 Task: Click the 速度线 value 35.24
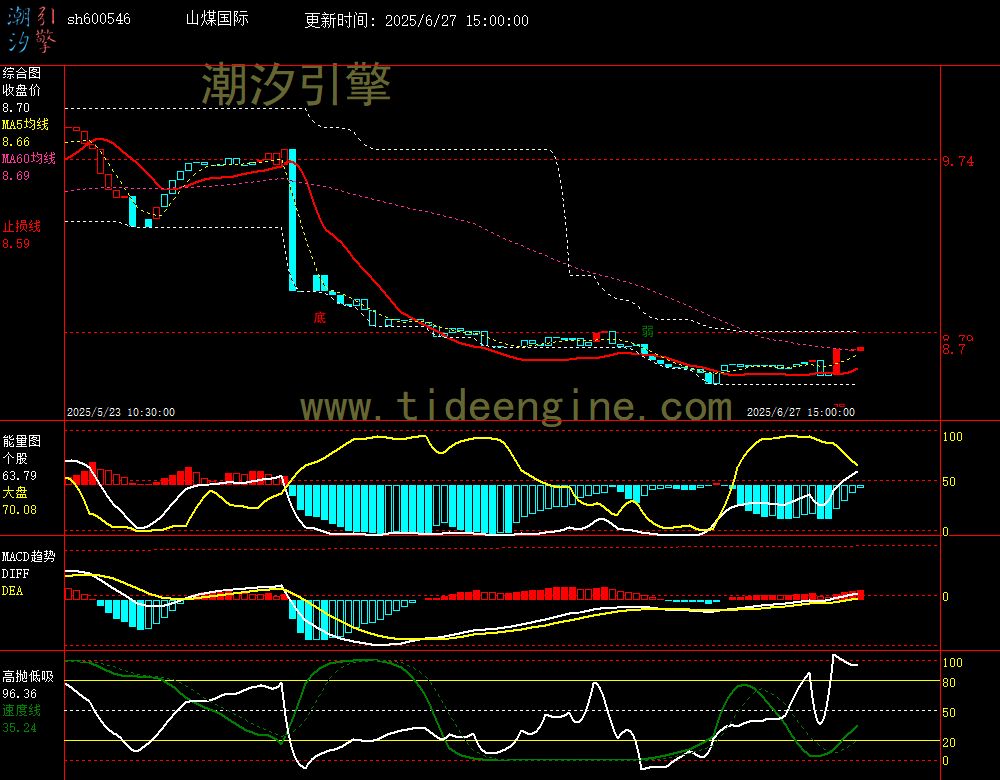tap(20, 728)
